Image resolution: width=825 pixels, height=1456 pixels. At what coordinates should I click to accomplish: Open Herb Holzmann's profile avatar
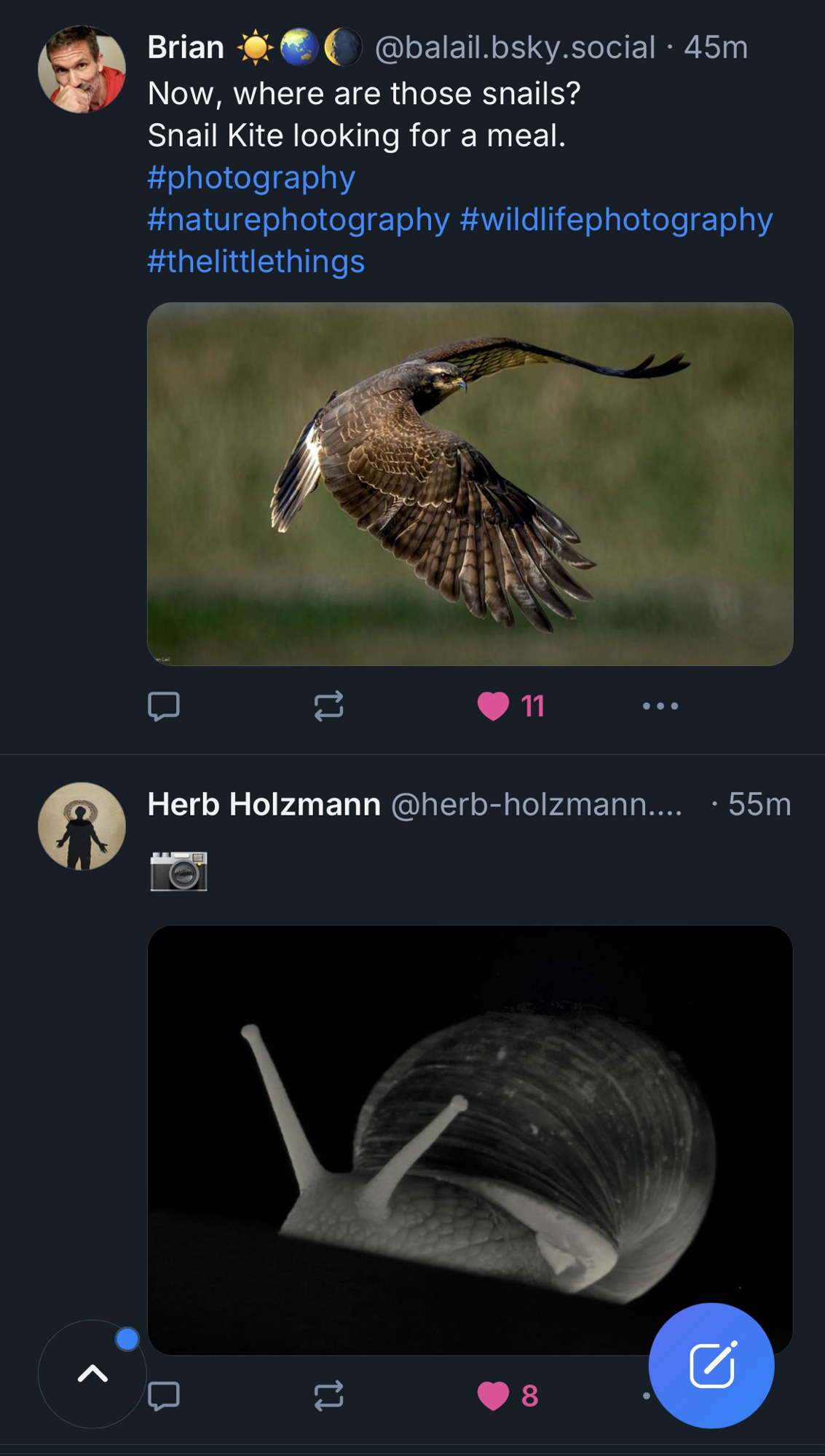[82, 826]
